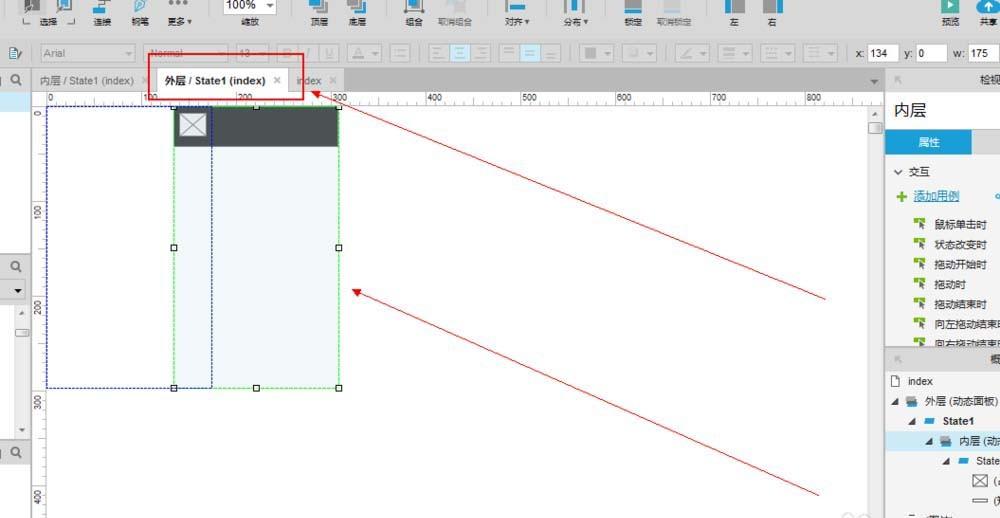Switch to 内层 / State1 (index) tab
The image size is (1000, 518).
click(x=86, y=80)
